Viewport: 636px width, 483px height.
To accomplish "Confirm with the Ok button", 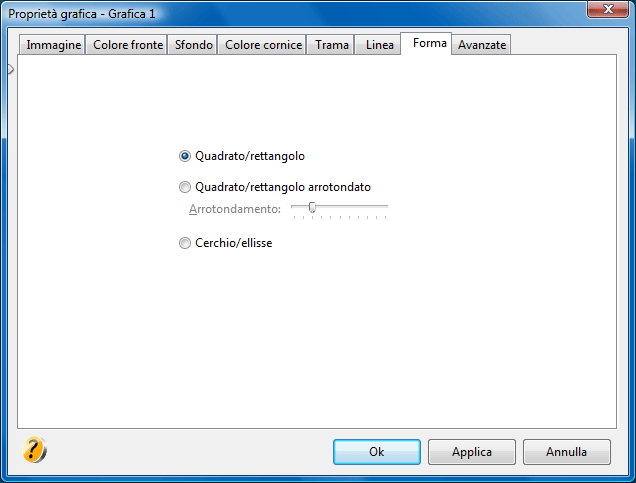I will (x=377, y=452).
